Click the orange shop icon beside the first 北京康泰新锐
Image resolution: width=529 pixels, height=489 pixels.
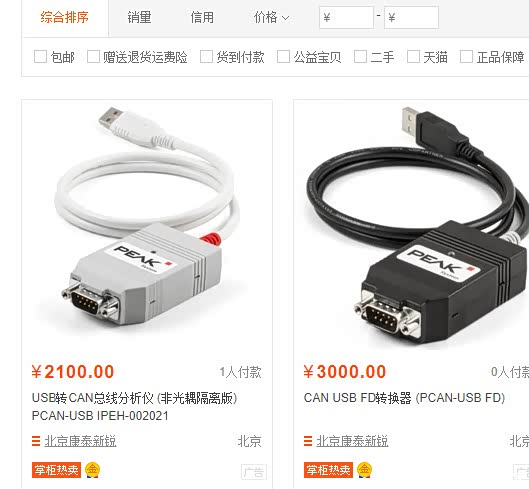(36, 441)
